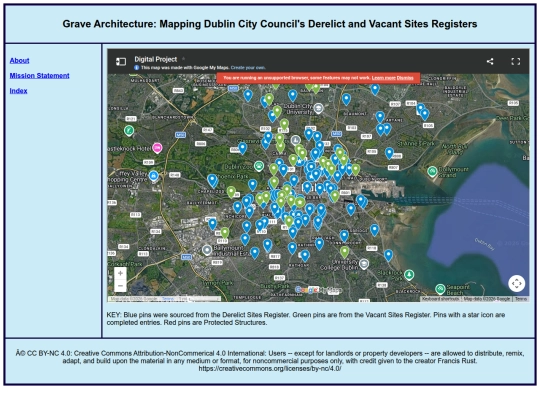The image size is (540, 405).
Task: Click the Grave Architecture page heading
Action: point(270,24)
